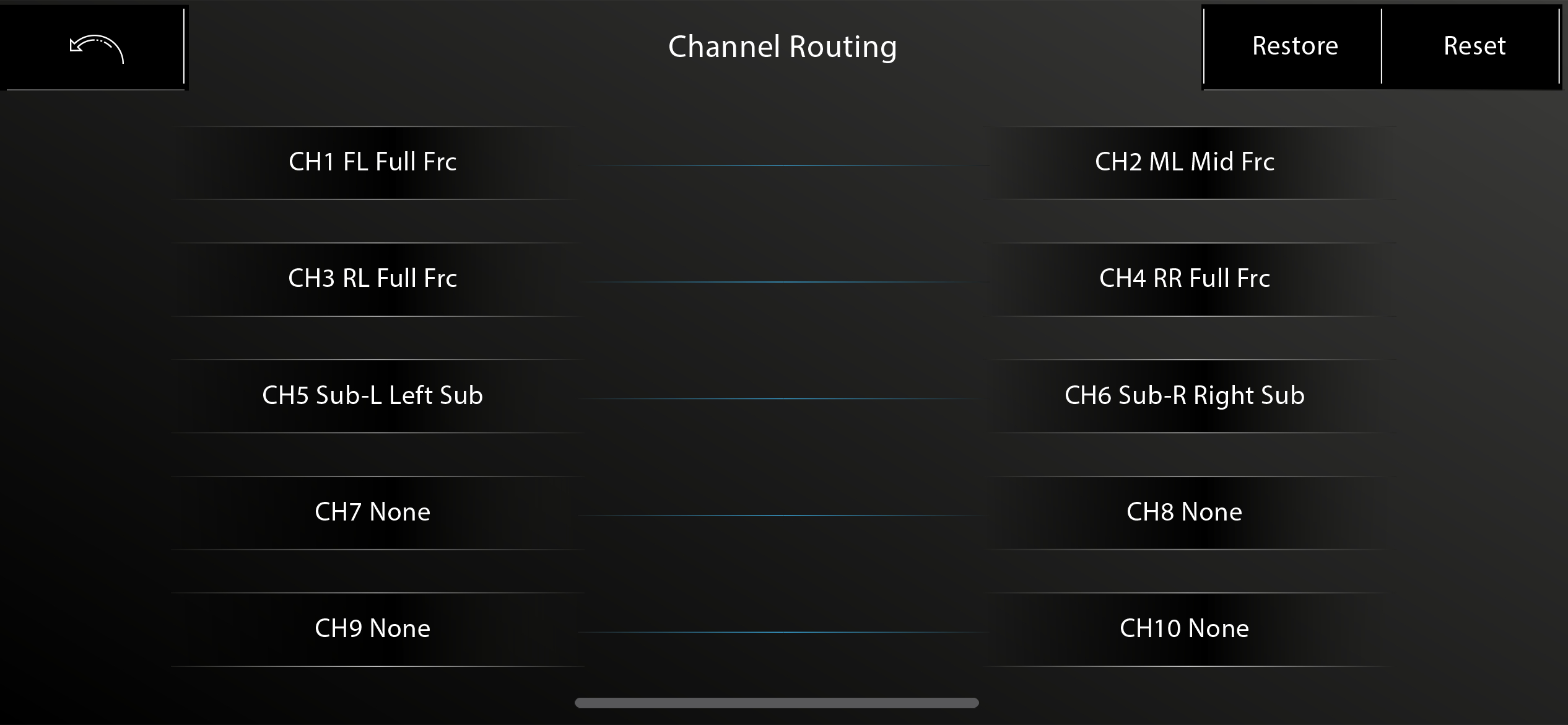Viewport: 1568px width, 725px height.
Task: Select the CH4 RR Full Frc channel
Action: pos(1184,279)
